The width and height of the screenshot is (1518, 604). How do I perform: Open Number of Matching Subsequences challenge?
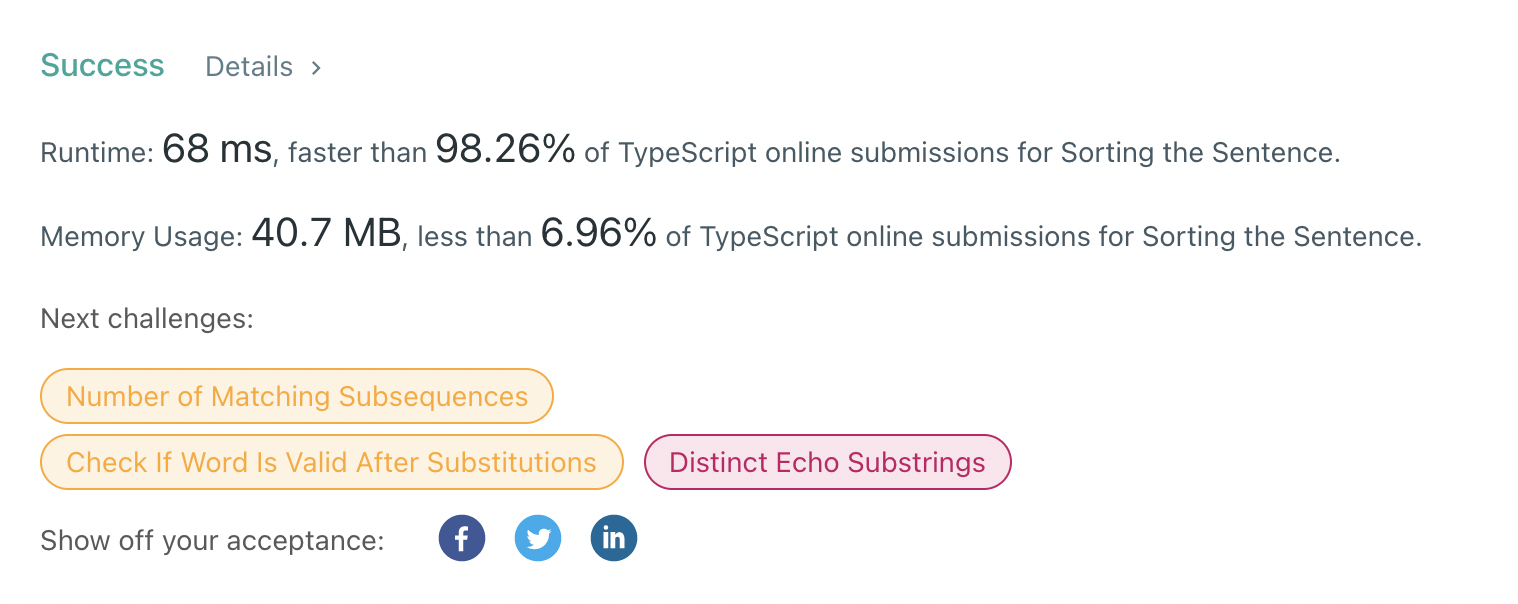coord(297,396)
